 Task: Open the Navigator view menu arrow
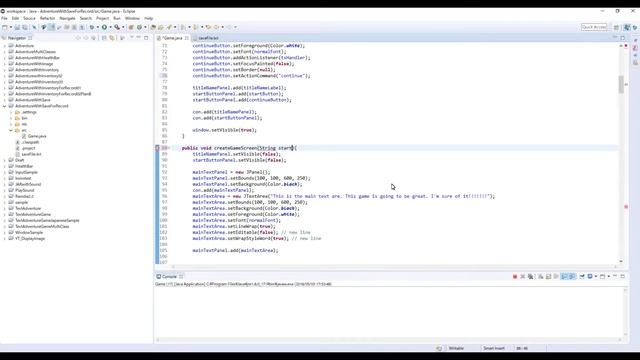point(131,38)
